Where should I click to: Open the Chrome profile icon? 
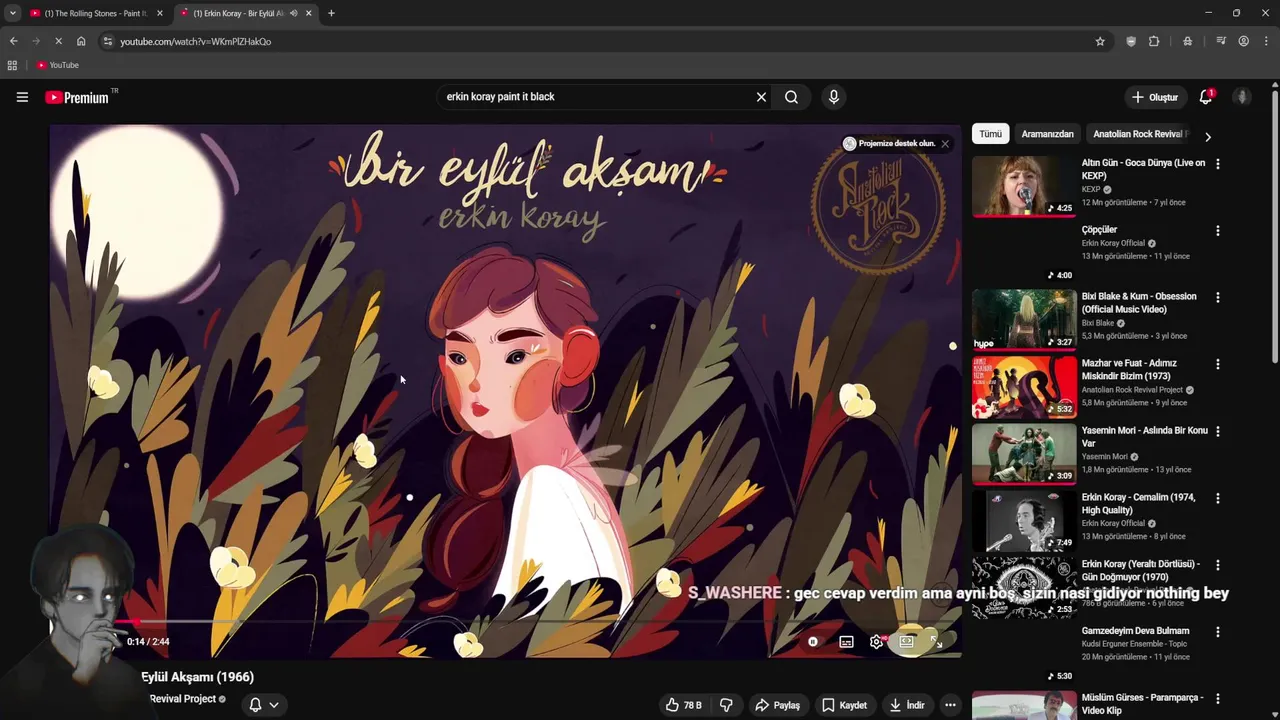point(1243,41)
